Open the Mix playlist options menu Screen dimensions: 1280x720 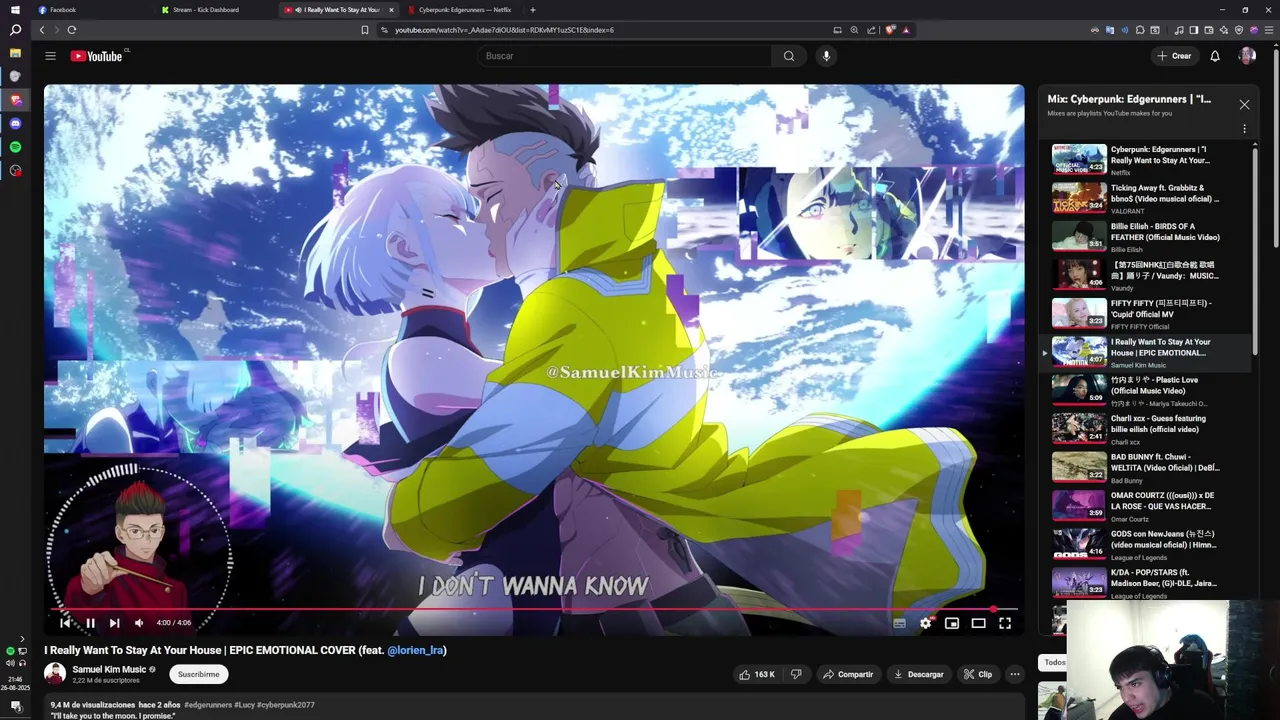click(x=1244, y=129)
